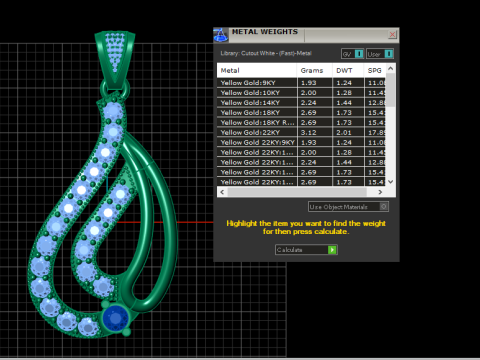This screenshot has width=480, height=360.
Task: Click the horizontal scrollbar right arrow
Action: click(380, 192)
